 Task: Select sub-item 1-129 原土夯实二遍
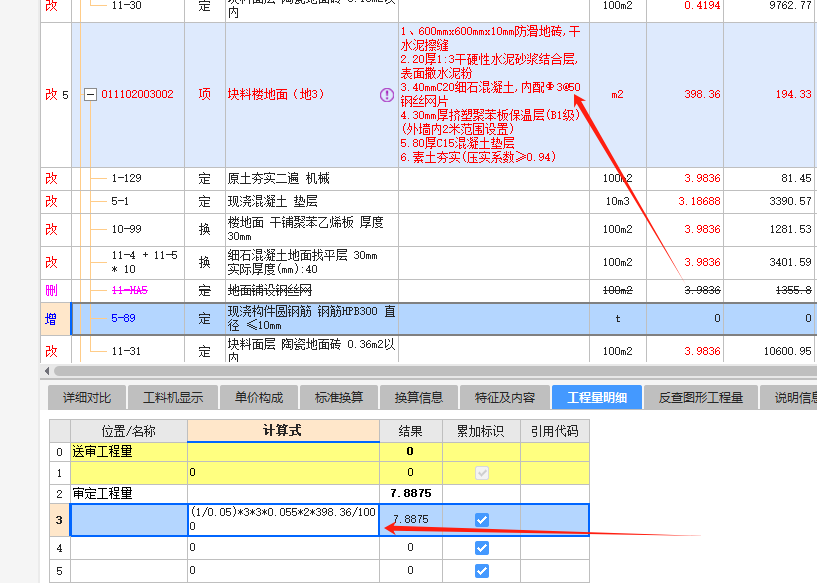127,179
